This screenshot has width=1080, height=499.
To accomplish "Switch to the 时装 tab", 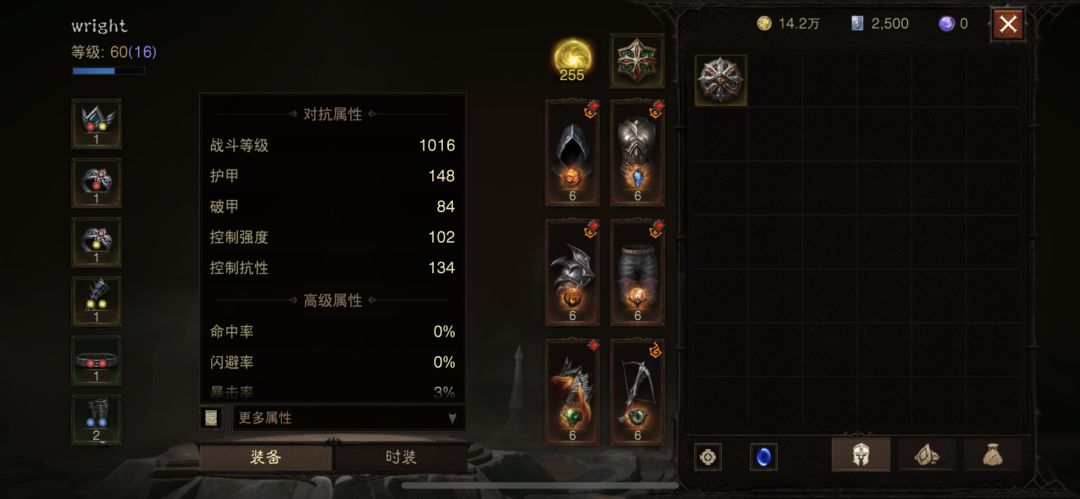I will coord(401,458).
